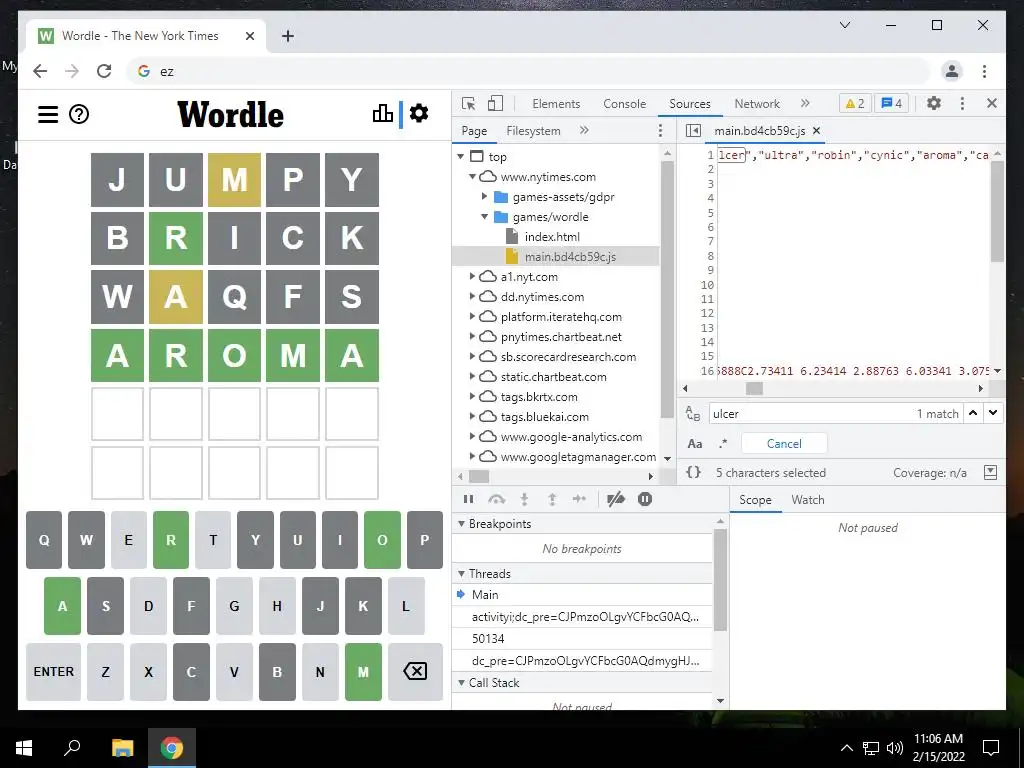The width and height of the screenshot is (1024, 768).
Task: Select the Filesystem navigator tab
Action: pyautogui.click(x=534, y=131)
